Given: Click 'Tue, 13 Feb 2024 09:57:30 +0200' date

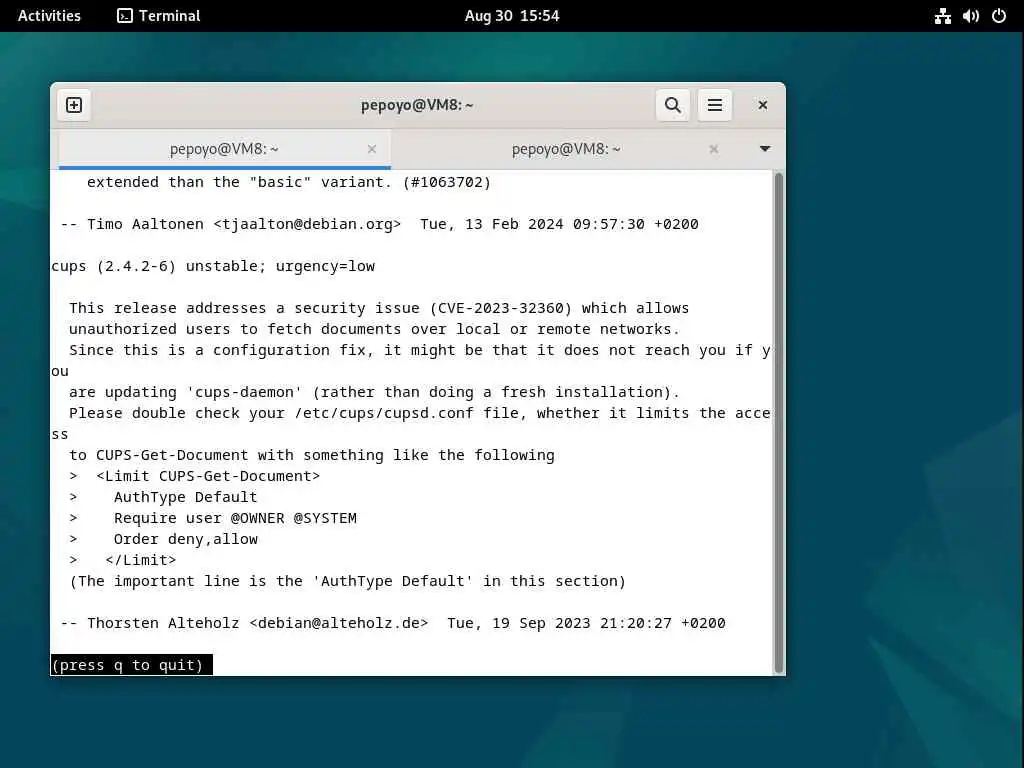Looking at the screenshot, I should coord(559,224).
